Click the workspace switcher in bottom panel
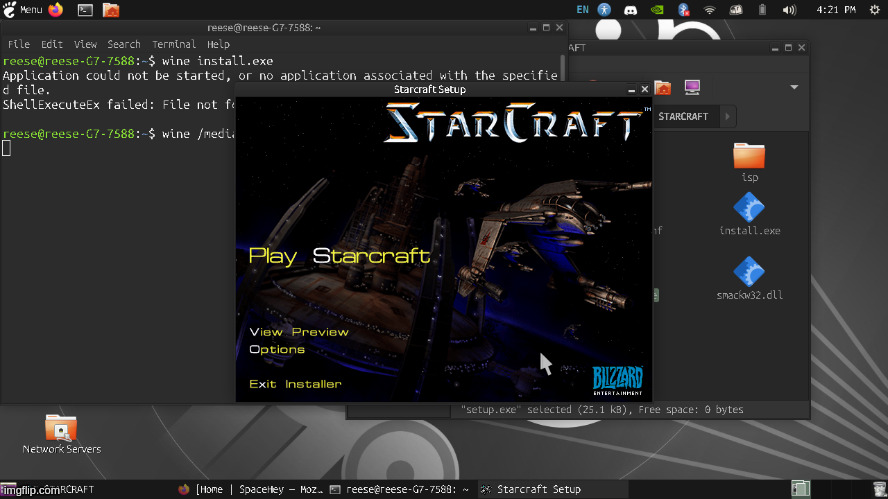The height and width of the screenshot is (499, 888). [800, 488]
